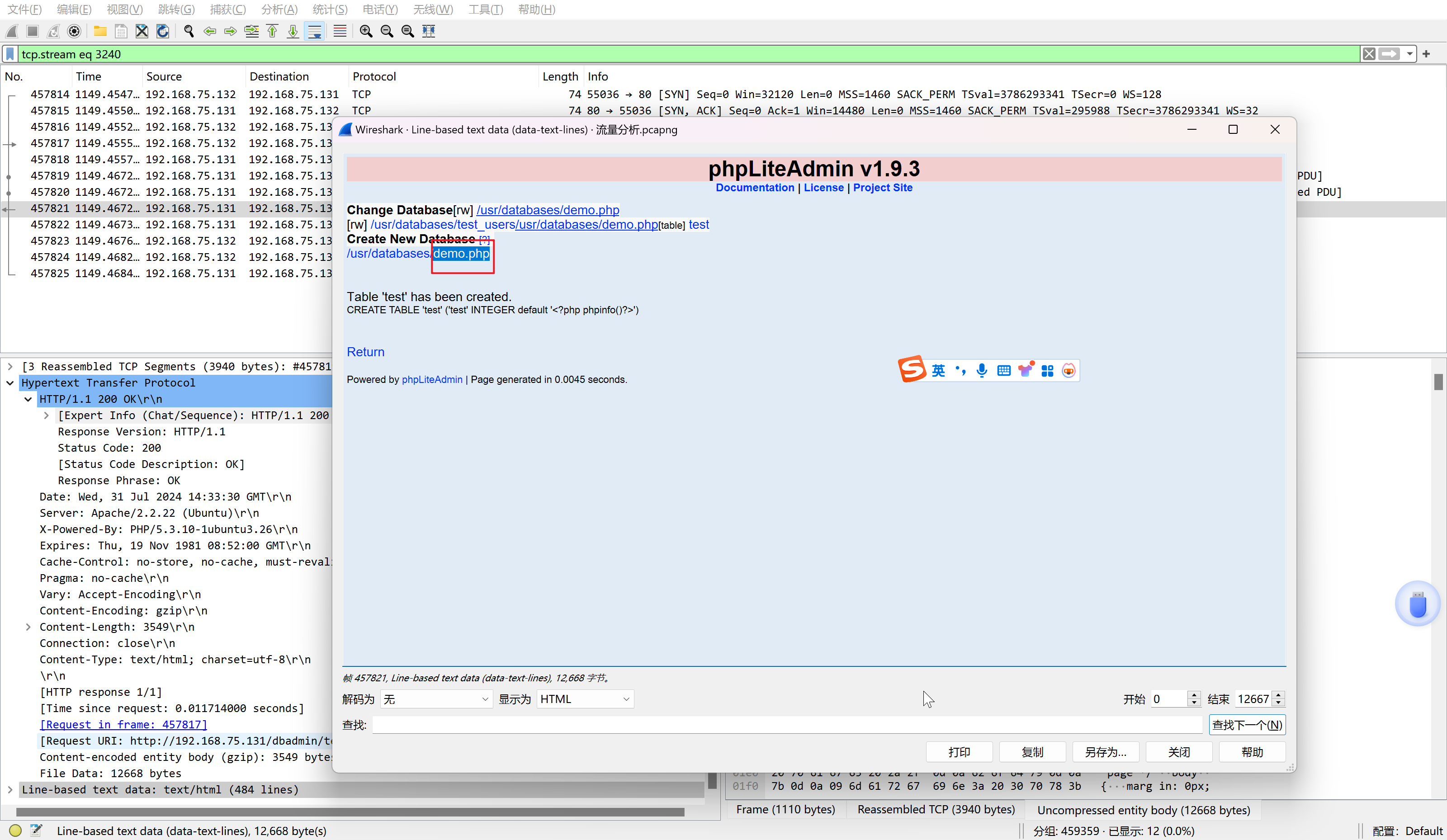The image size is (1447, 840).
Task: Toggle auto scroll during live capture
Action: pos(315,32)
